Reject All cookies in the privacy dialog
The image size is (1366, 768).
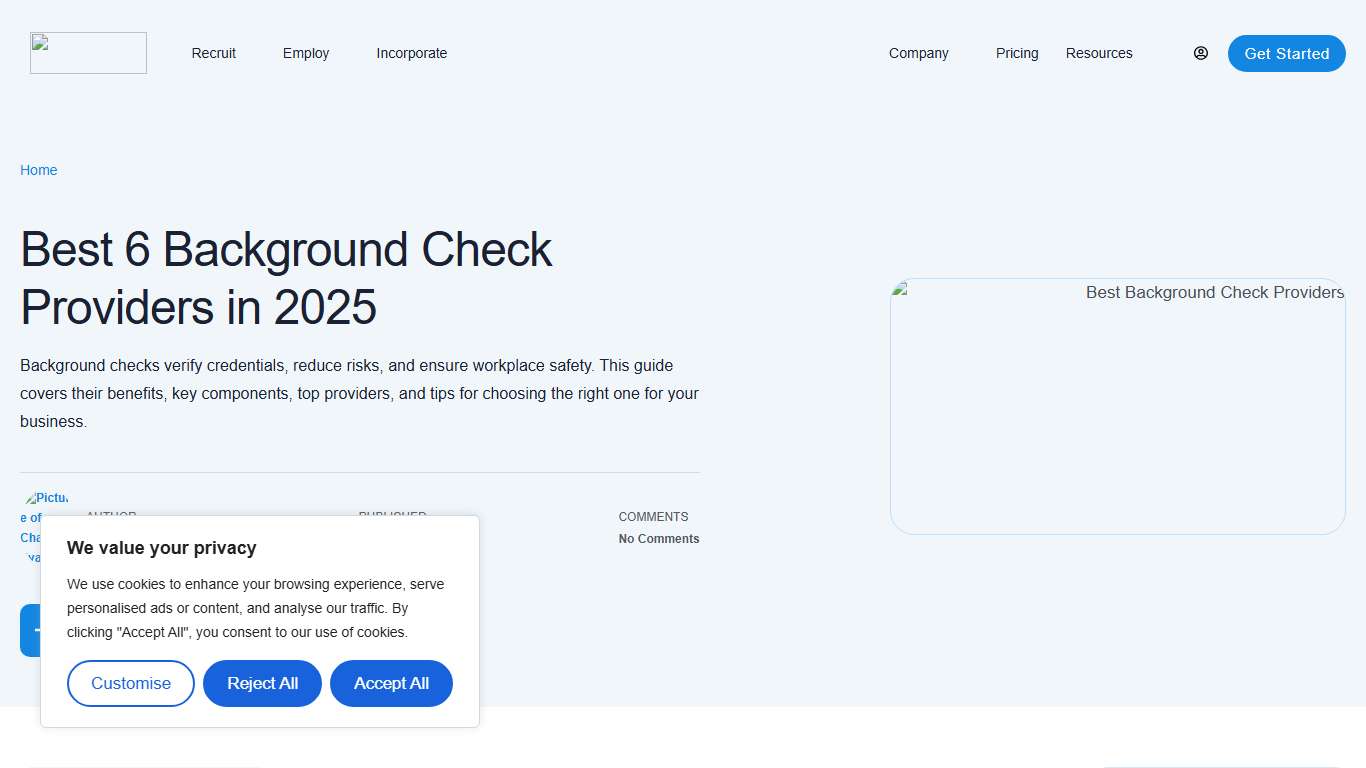tap(262, 683)
